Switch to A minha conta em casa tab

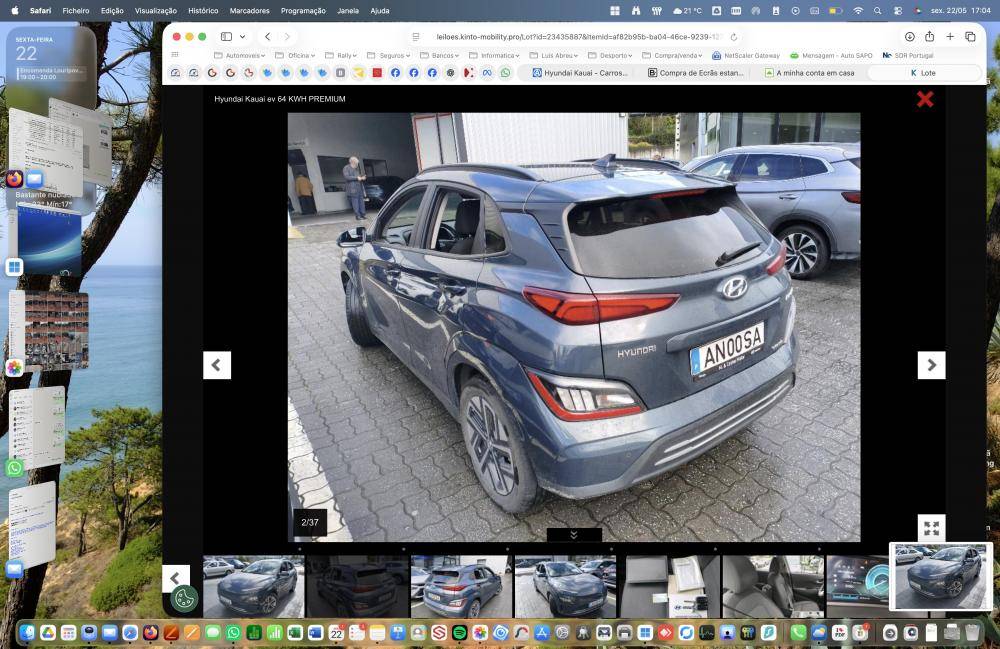point(809,73)
